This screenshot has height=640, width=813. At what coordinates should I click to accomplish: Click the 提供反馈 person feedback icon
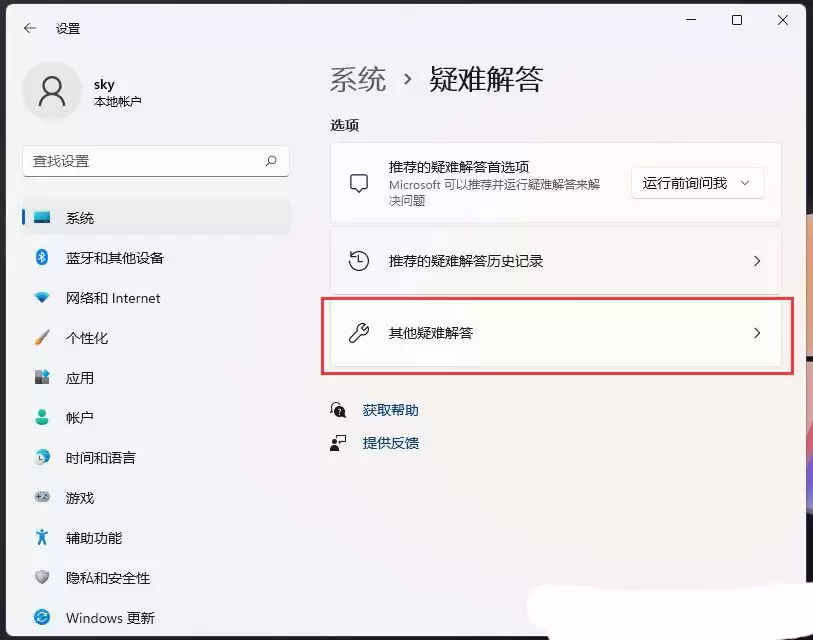tap(338, 443)
